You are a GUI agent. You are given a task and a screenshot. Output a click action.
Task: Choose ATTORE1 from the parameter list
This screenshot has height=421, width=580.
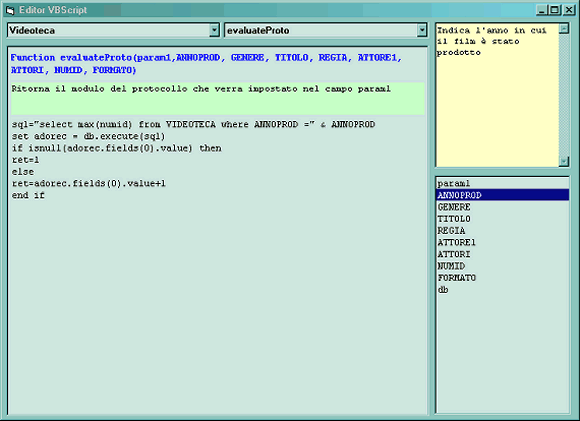coord(502,242)
